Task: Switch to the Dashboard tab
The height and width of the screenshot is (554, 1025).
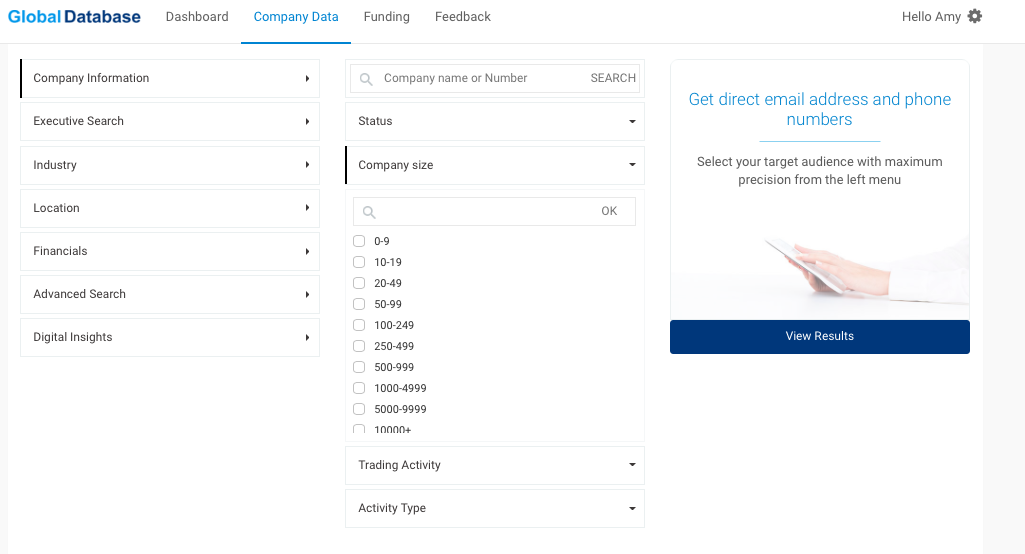Action: [x=197, y=17]
